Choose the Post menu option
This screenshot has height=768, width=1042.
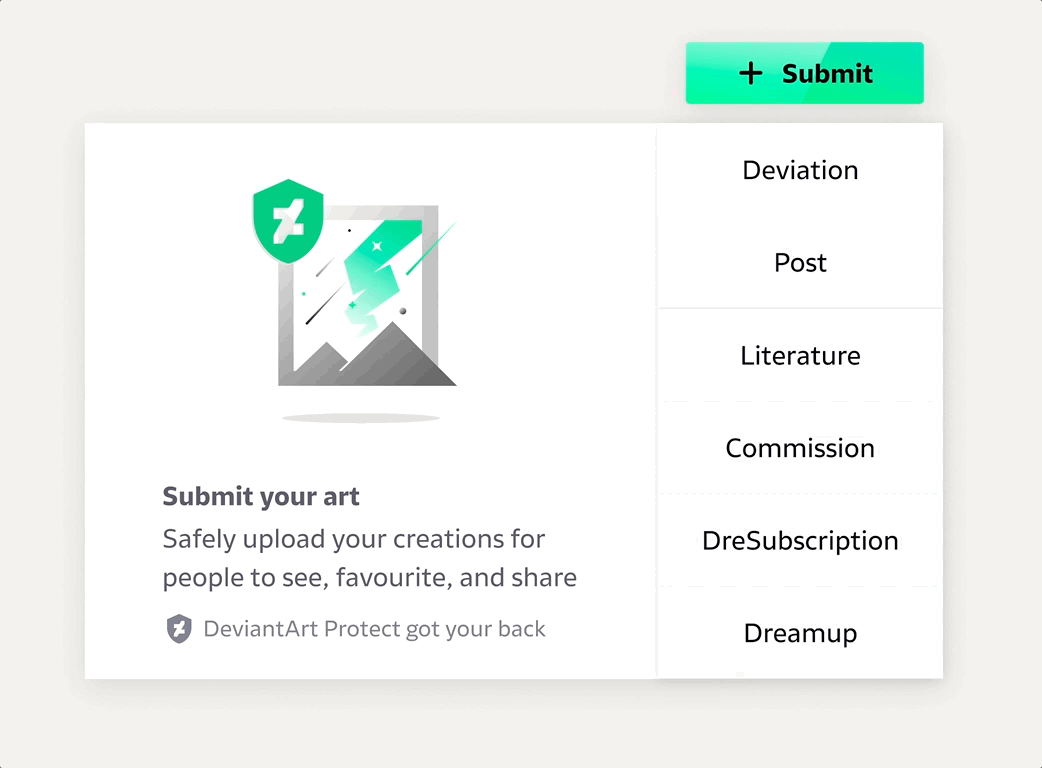click(800, 263)
